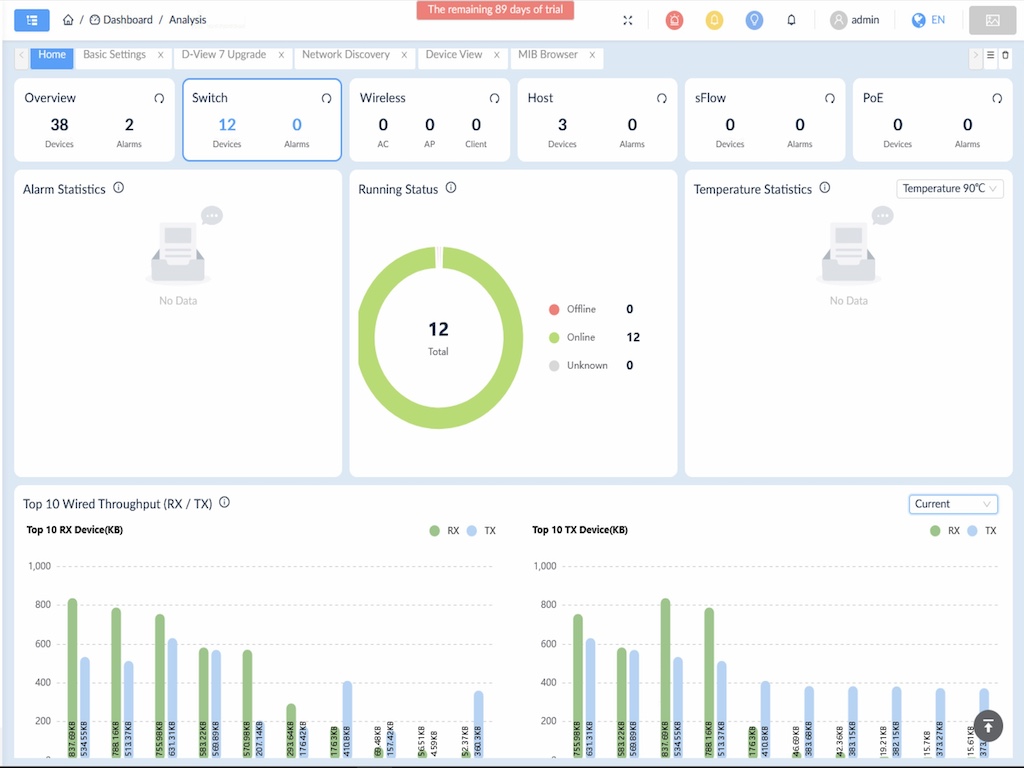Open the admin user account

tap(855, 20)
